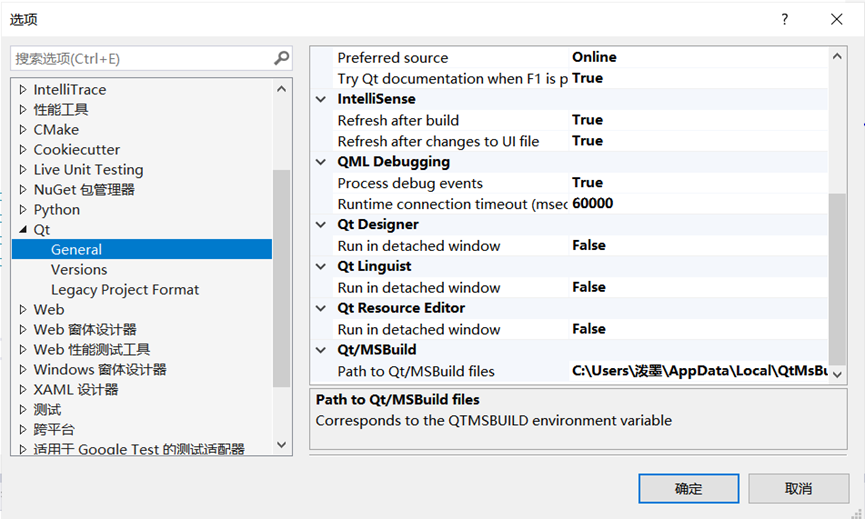This screenshot has width=865, height=519.
Task: Expand the Cookiecutter tree node
Action: coord(23,149)
